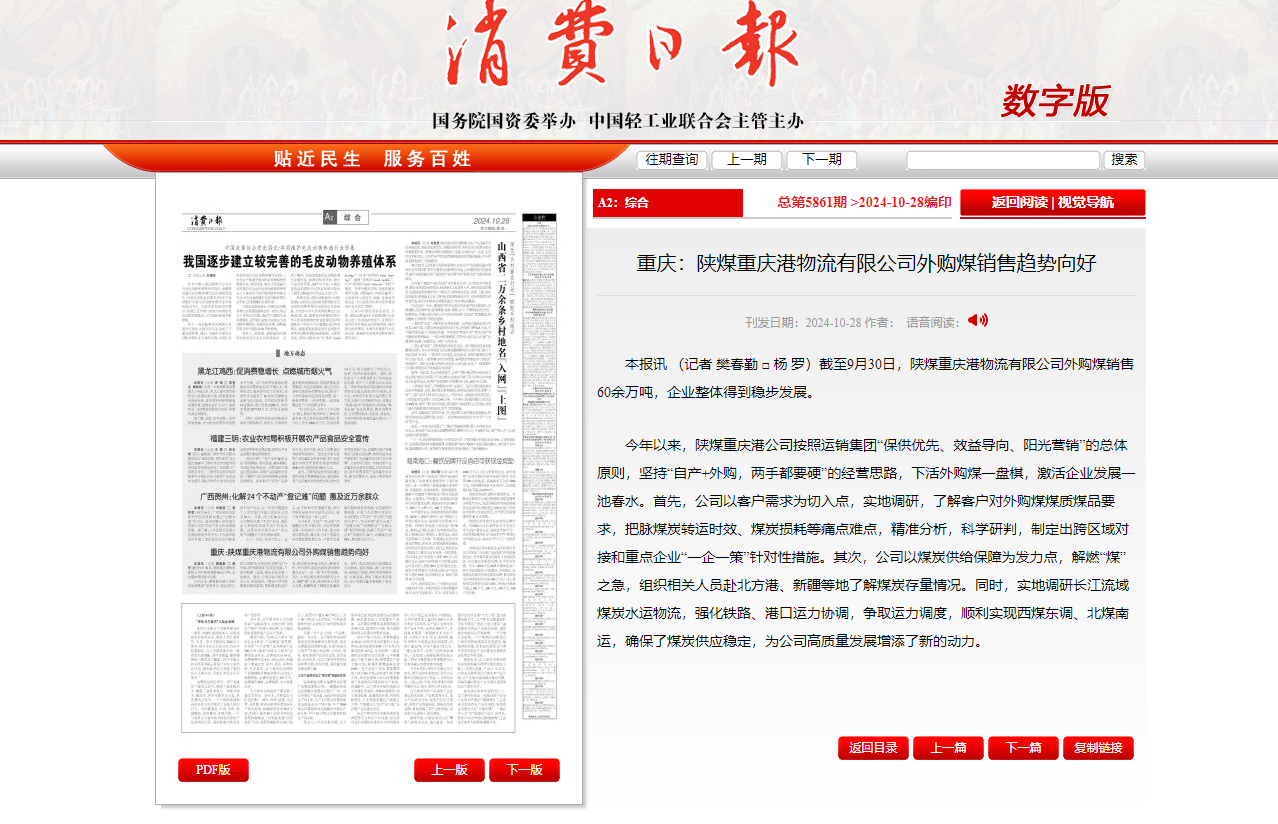This screenshot has width=1278, height=824.
Task: Click 复制链接 to copy link
Action: tap(1098, 748)
